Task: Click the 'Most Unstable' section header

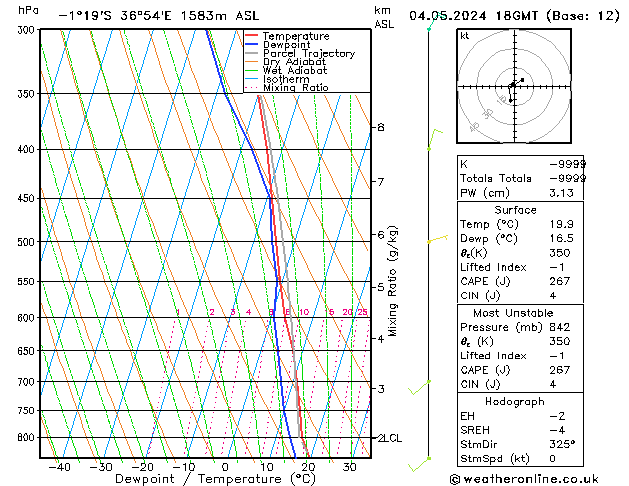Action: click(x=513, y=313)
